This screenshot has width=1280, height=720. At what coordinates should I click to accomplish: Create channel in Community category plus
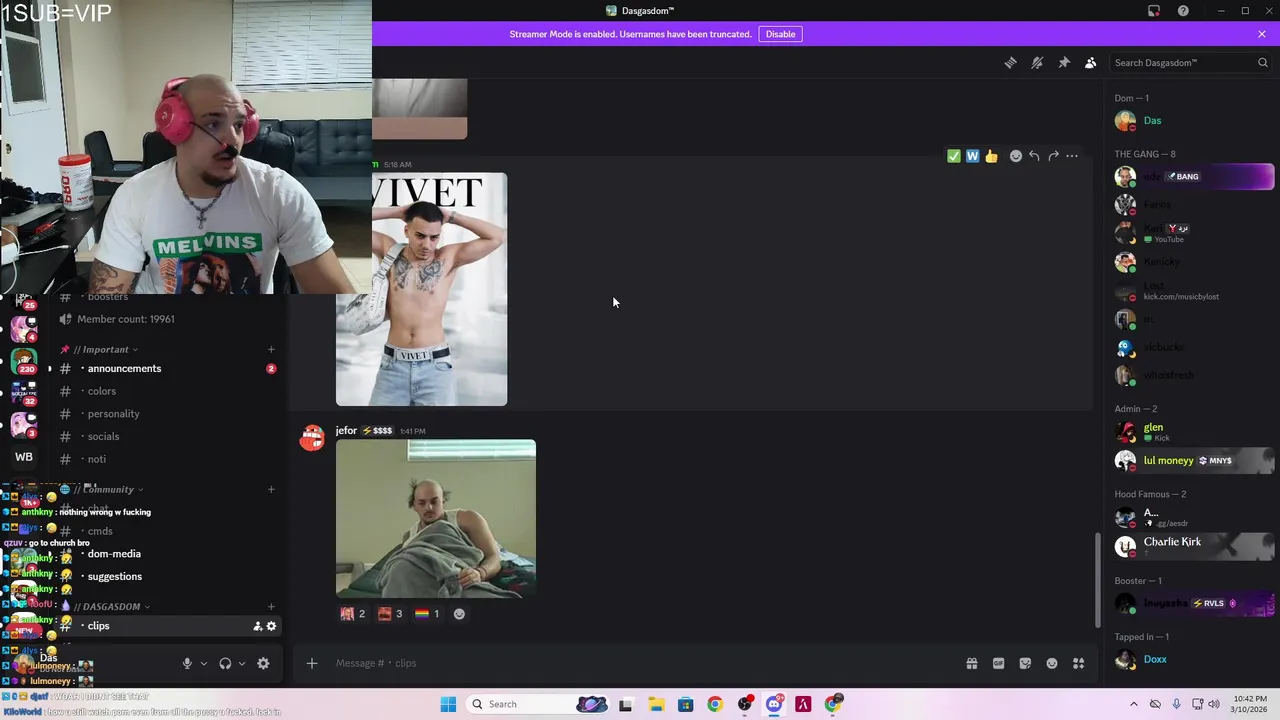pyautogui.click(x=271, y=489)
